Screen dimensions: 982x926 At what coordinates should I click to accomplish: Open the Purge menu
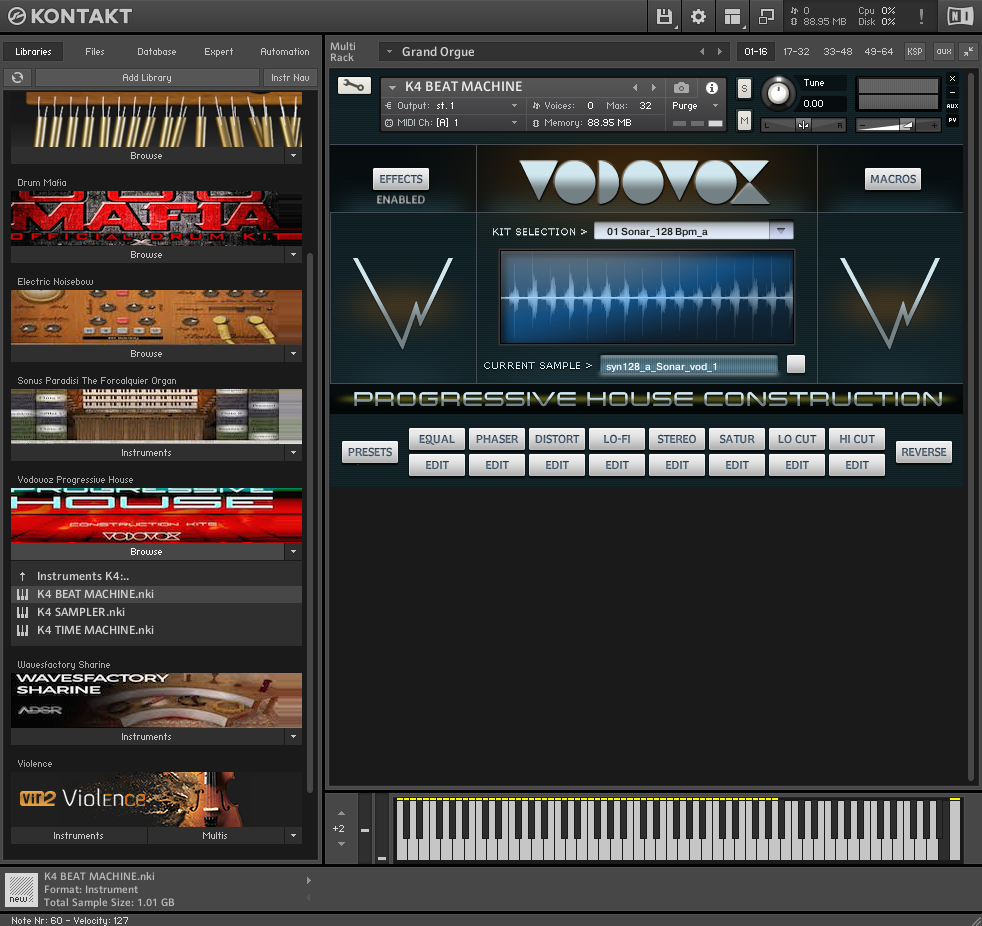pos(695,106)
